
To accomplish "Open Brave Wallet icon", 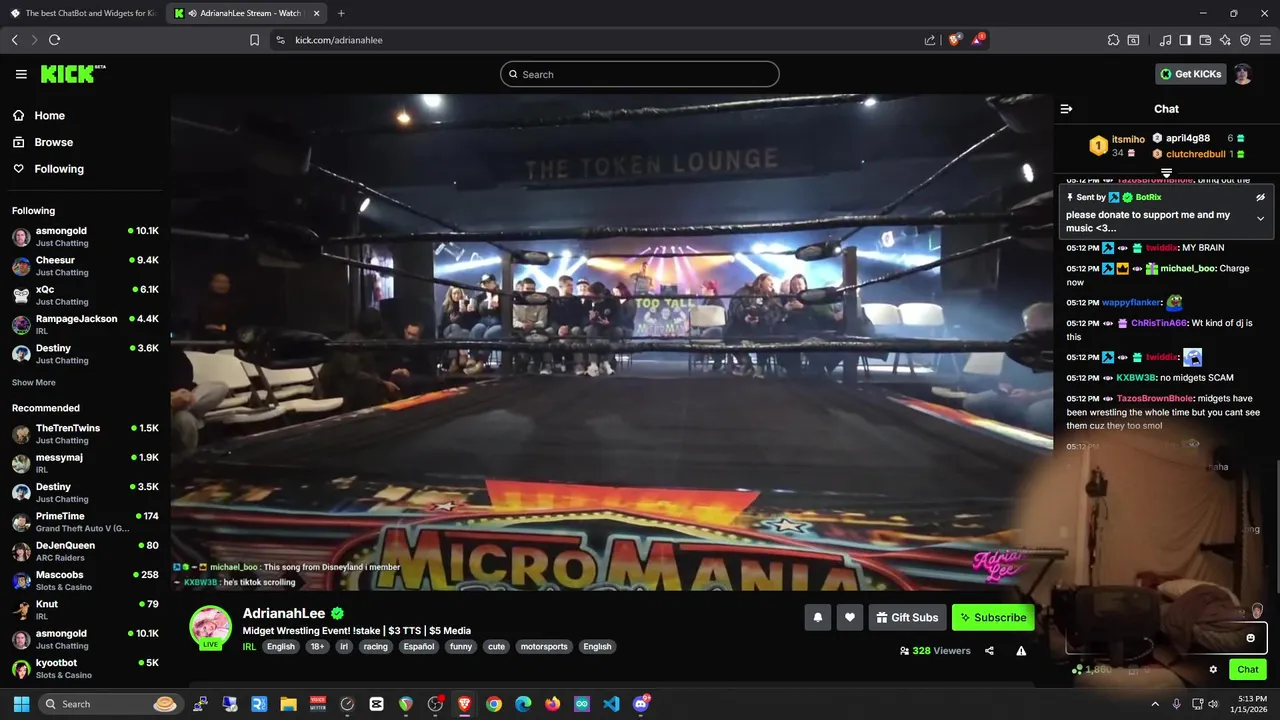I will [x=1205, y=40].
